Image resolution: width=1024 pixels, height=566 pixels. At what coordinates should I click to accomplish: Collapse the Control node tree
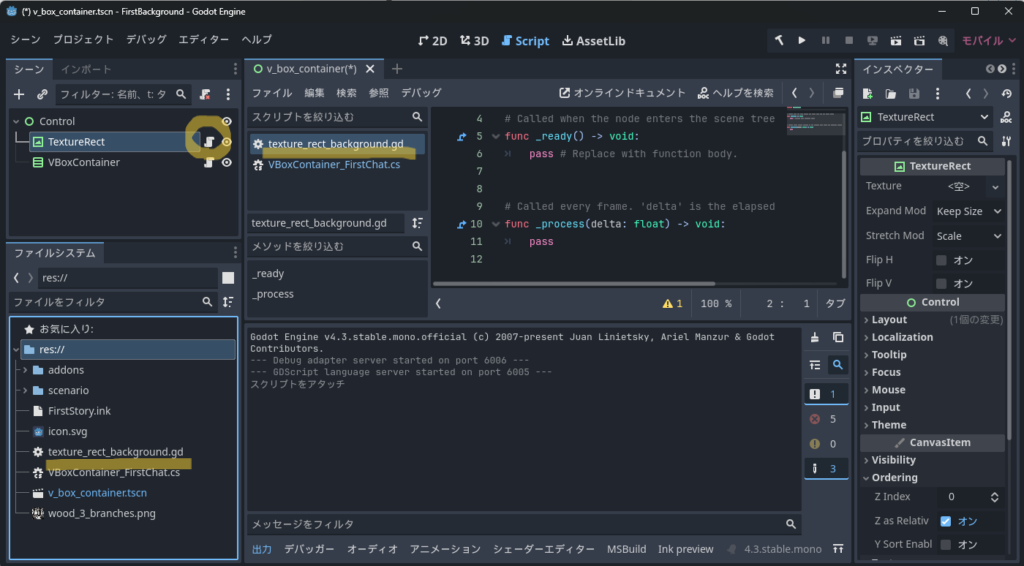pos(16,121)
